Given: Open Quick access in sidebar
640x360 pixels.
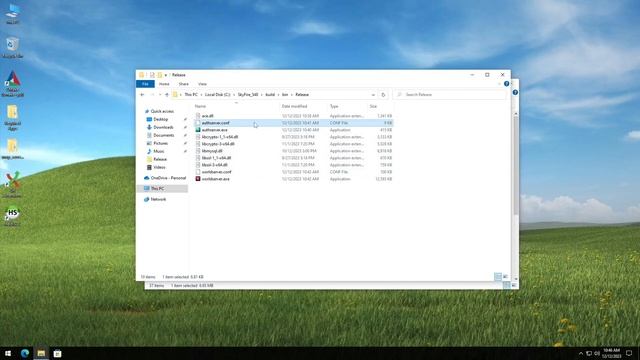Looking at the screenshot, I should point(162,111).
